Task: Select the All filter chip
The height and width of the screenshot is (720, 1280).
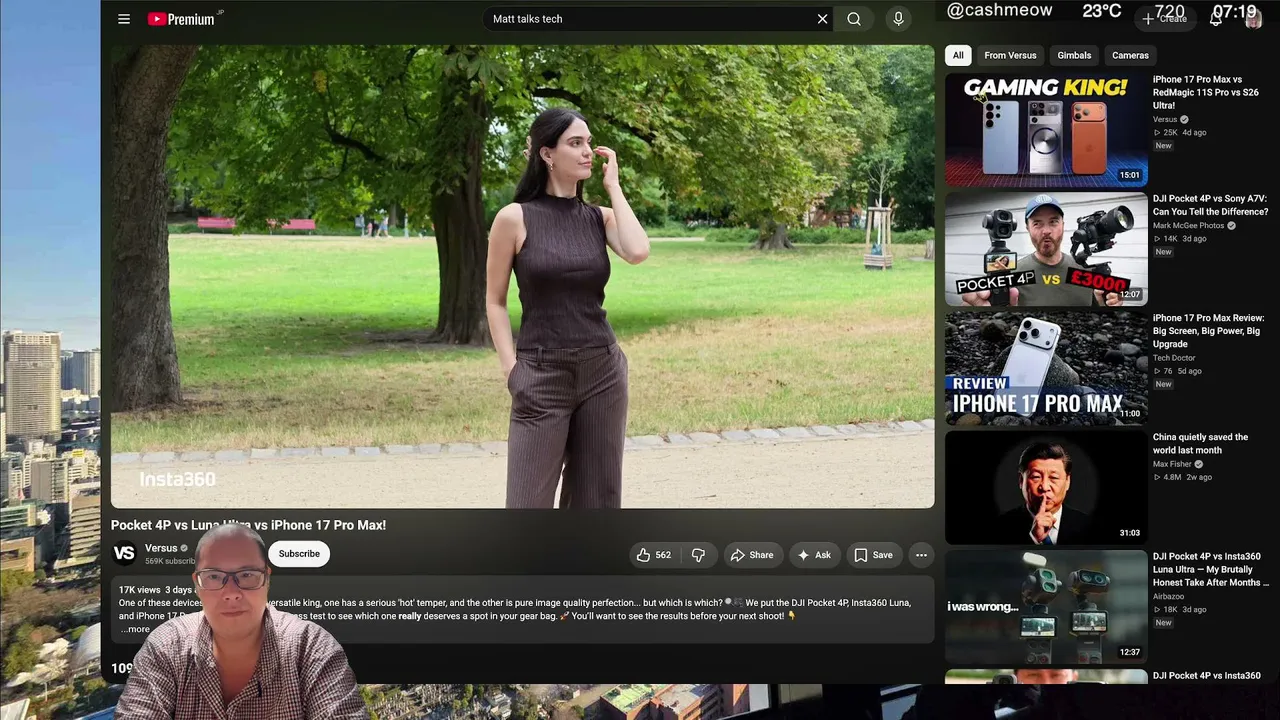Action: tap(958, 55)
